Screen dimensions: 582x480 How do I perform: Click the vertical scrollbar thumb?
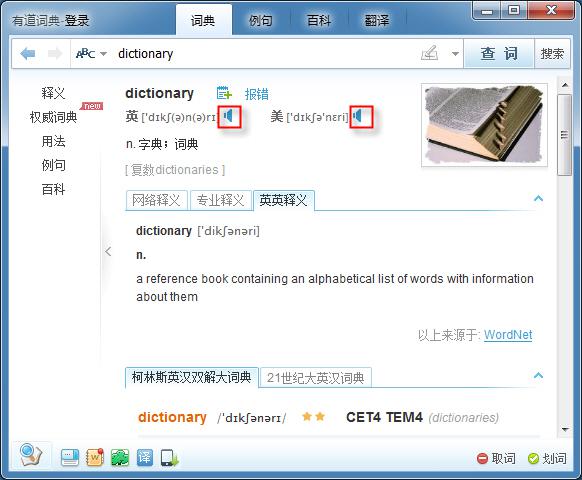[565, 135]
